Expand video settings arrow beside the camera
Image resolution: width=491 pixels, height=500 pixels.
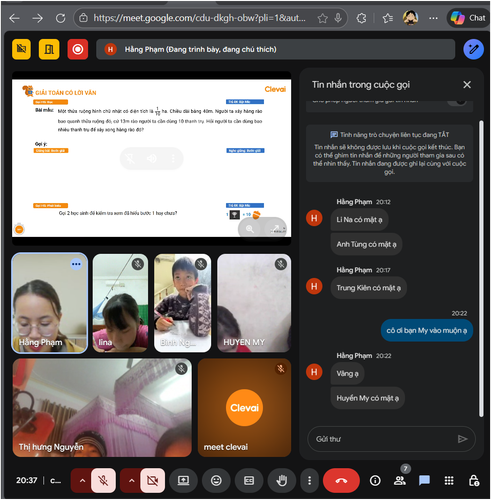131,480
